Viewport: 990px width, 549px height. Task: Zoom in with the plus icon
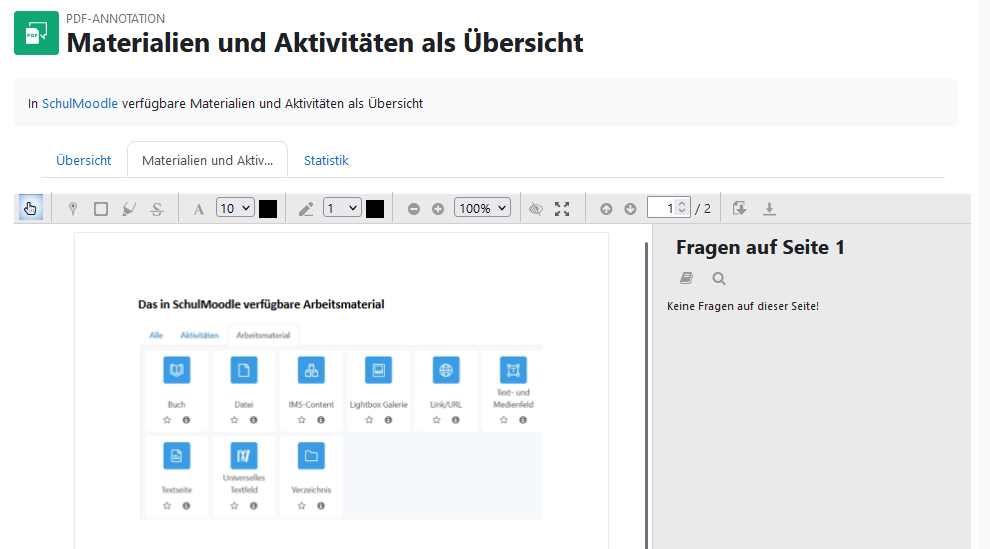coord(438,209)
